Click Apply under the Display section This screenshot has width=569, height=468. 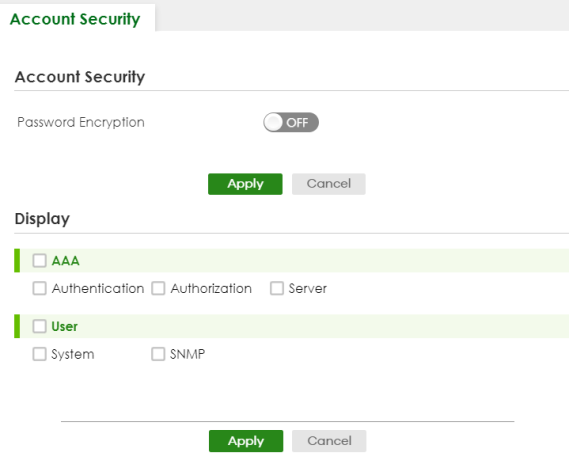point(246,441)
